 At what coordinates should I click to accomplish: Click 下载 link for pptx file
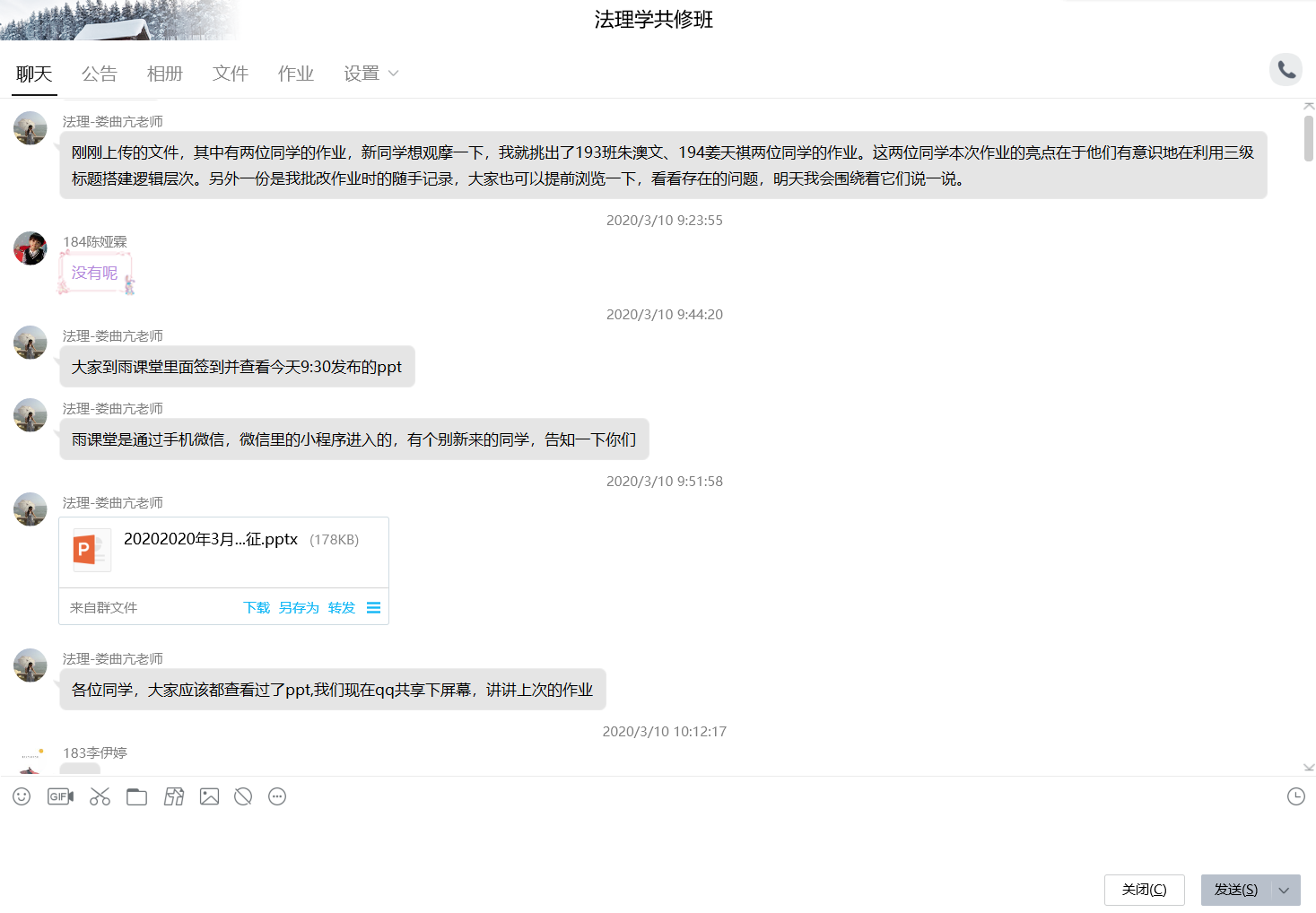click(257, 608)
